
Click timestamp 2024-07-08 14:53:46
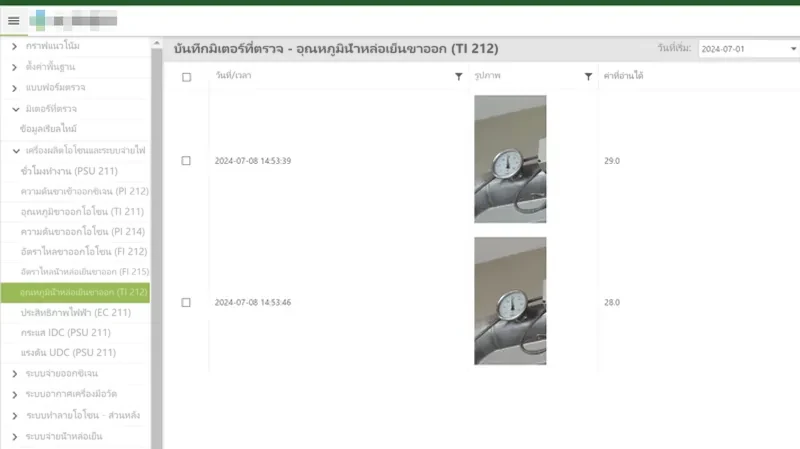(253, 303)
